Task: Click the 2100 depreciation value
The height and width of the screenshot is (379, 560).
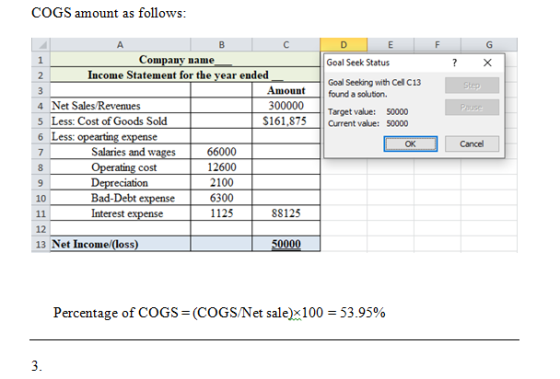Action: 221,183
